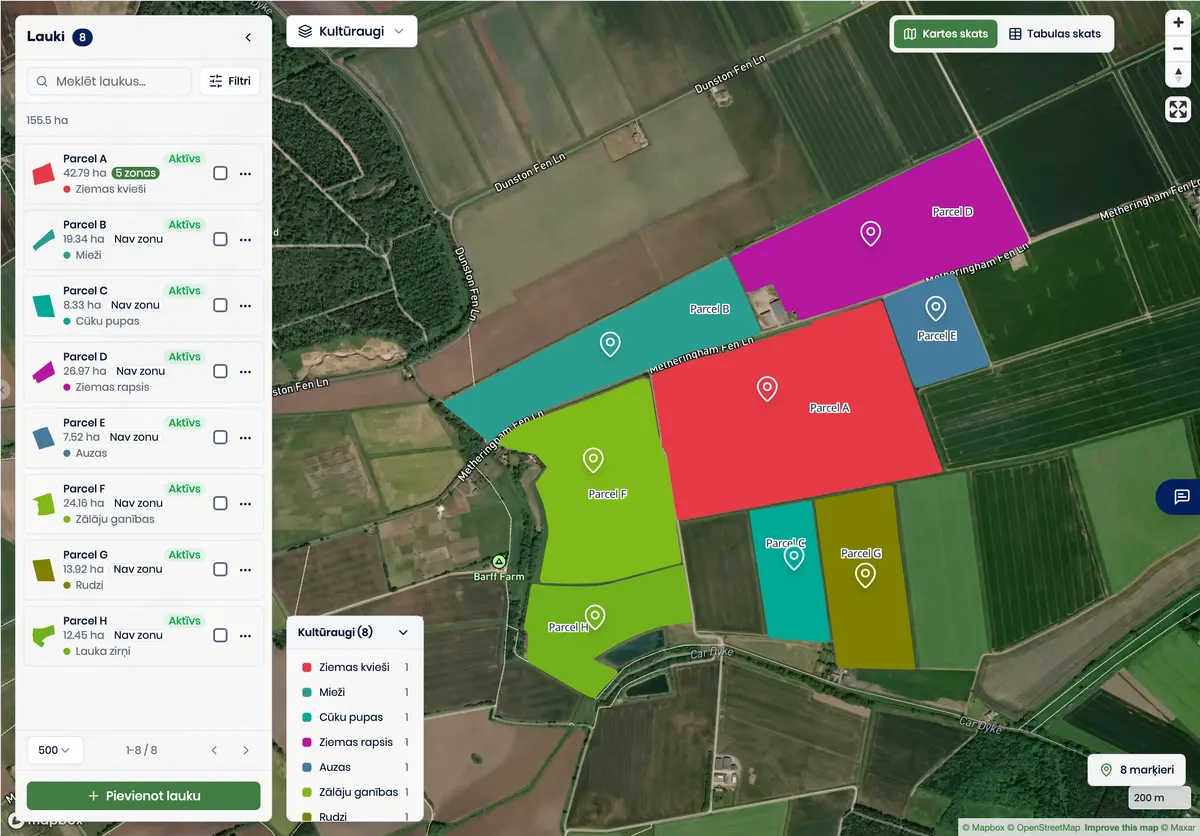
Task: Open Nav zonu on Parcel F
Action: click(138, 503)
